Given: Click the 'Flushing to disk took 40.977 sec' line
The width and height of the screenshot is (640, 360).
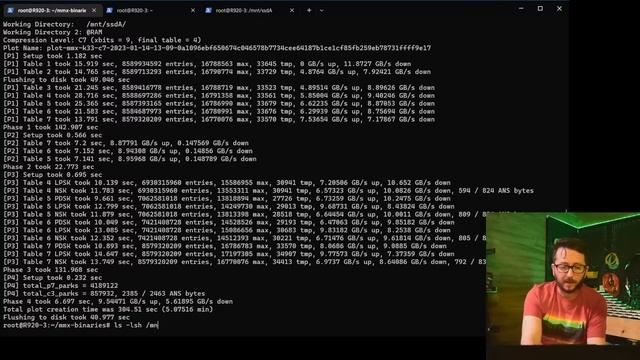Looking at the screenshot, I should click(x=67, y=318).
